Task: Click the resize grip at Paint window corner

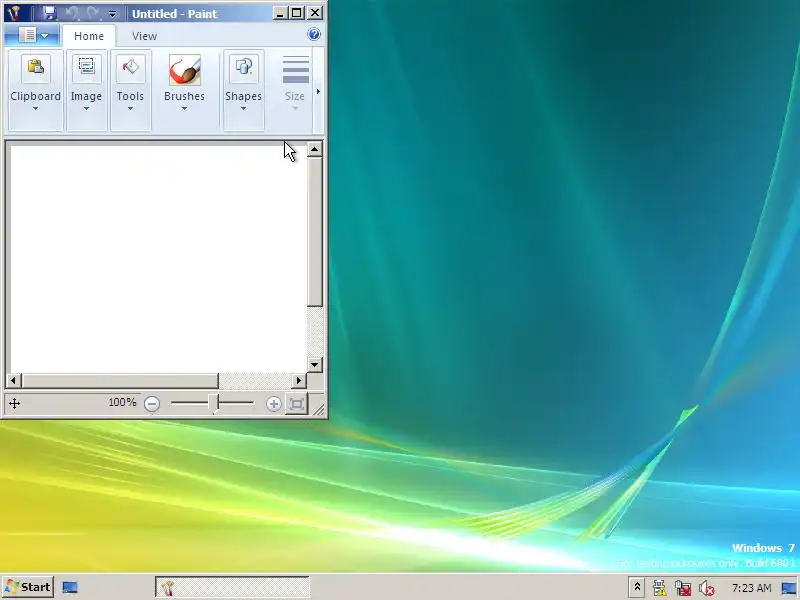Action: pyautogui.click(x=319, y=409)
